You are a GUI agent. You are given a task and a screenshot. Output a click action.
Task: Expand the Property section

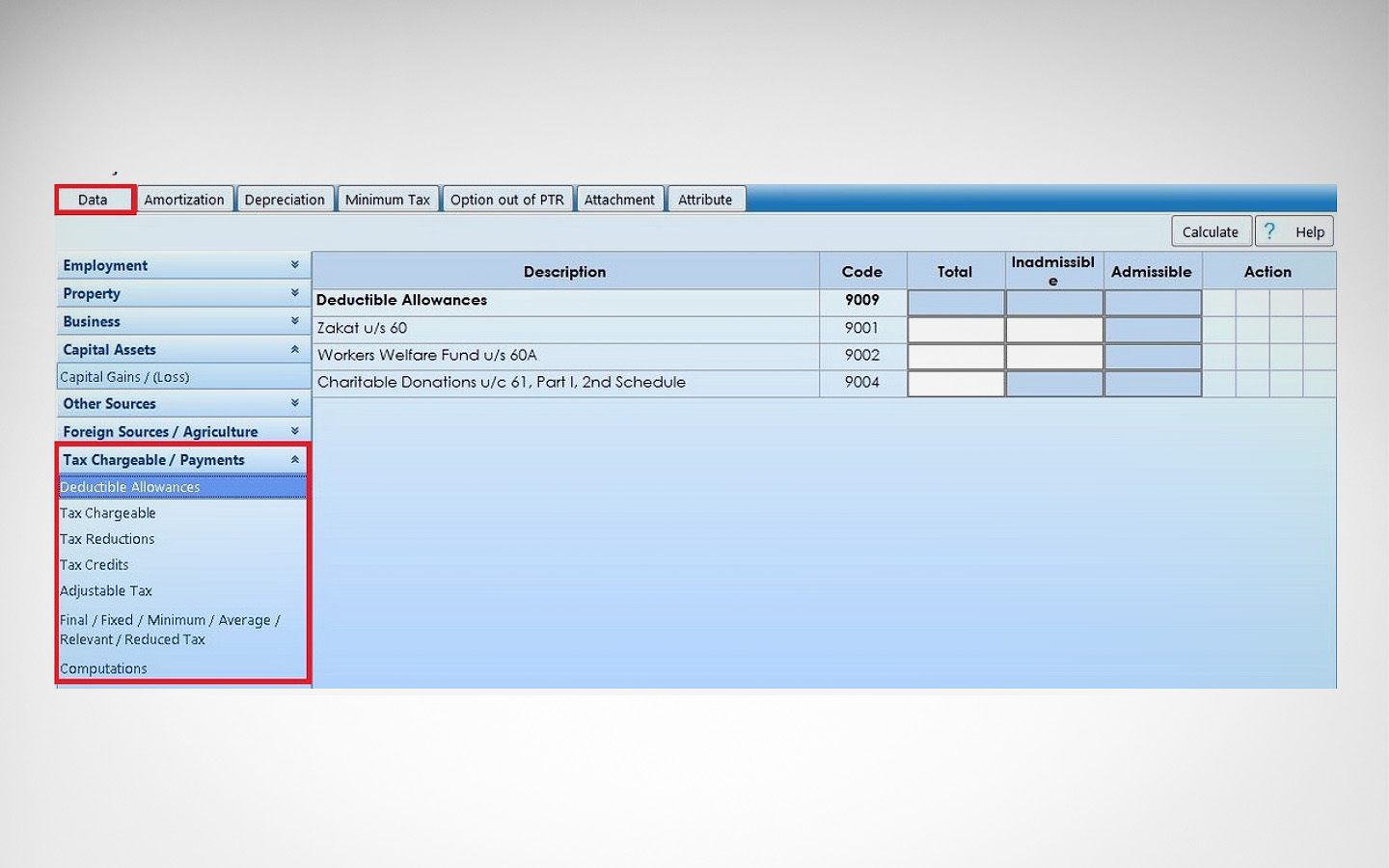coord(294,293)
